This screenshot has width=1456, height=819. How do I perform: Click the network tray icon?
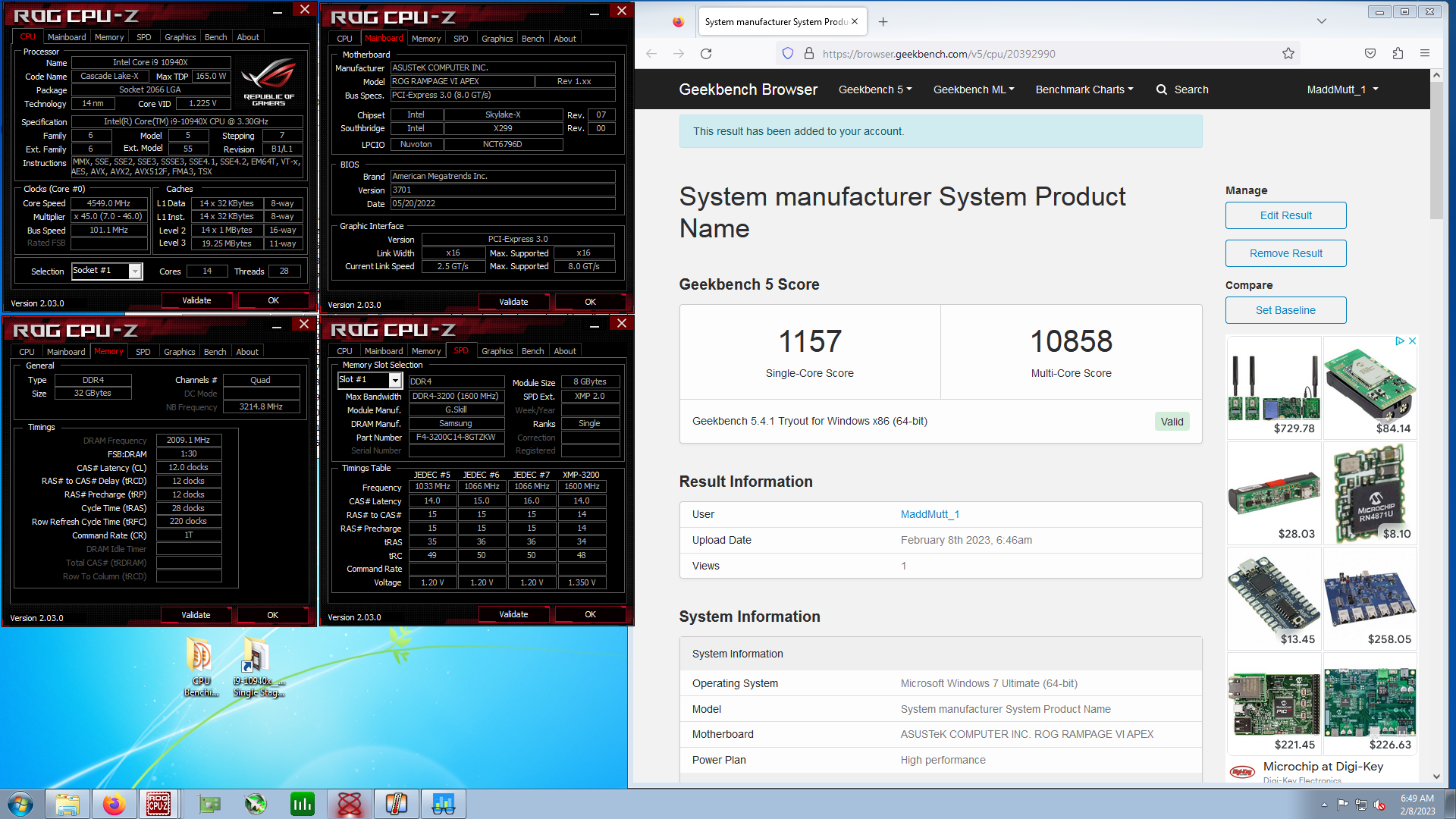coord(1361,805)
